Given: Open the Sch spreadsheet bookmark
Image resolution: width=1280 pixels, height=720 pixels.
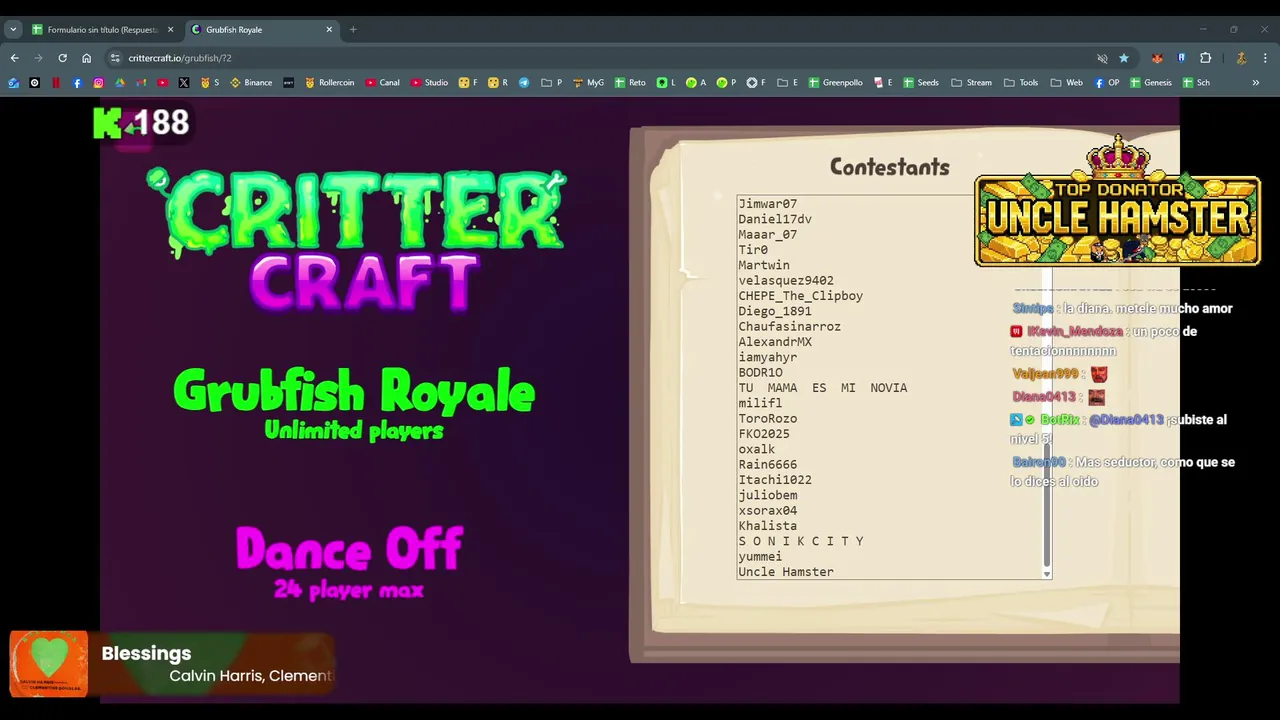Looking at the screenshot, I should pyautogui.click(x=1197, y=83).
